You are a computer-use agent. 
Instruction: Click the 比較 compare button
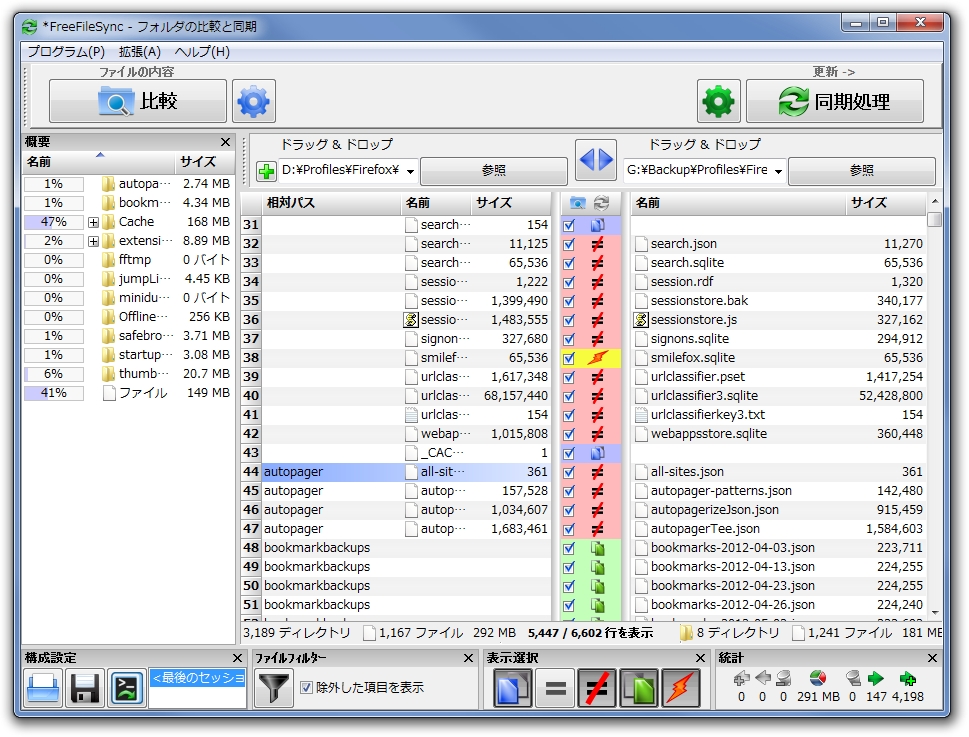point(137,100)
